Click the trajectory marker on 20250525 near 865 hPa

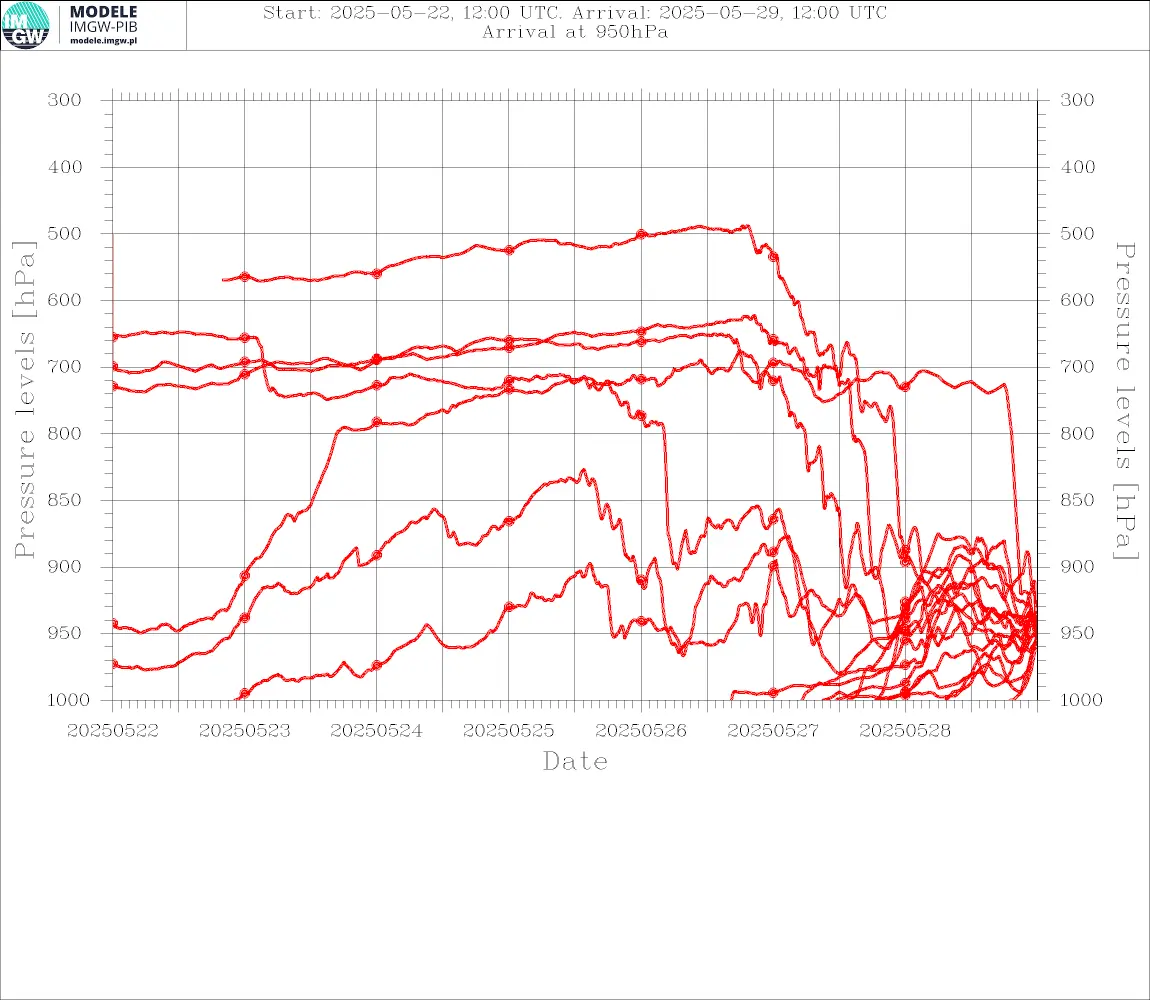509,521
